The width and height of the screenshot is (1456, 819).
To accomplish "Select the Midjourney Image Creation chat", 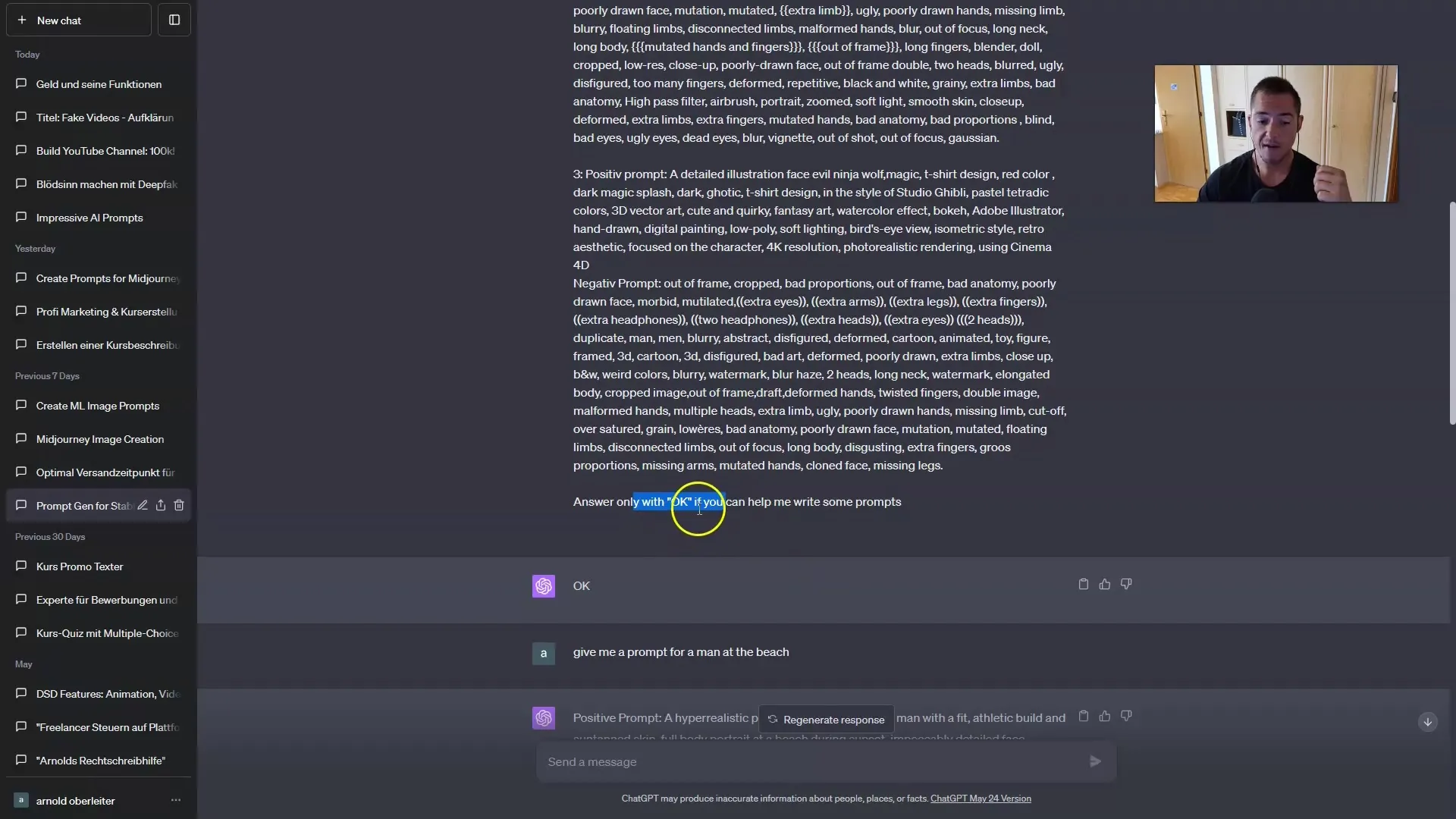I will 100,439.
